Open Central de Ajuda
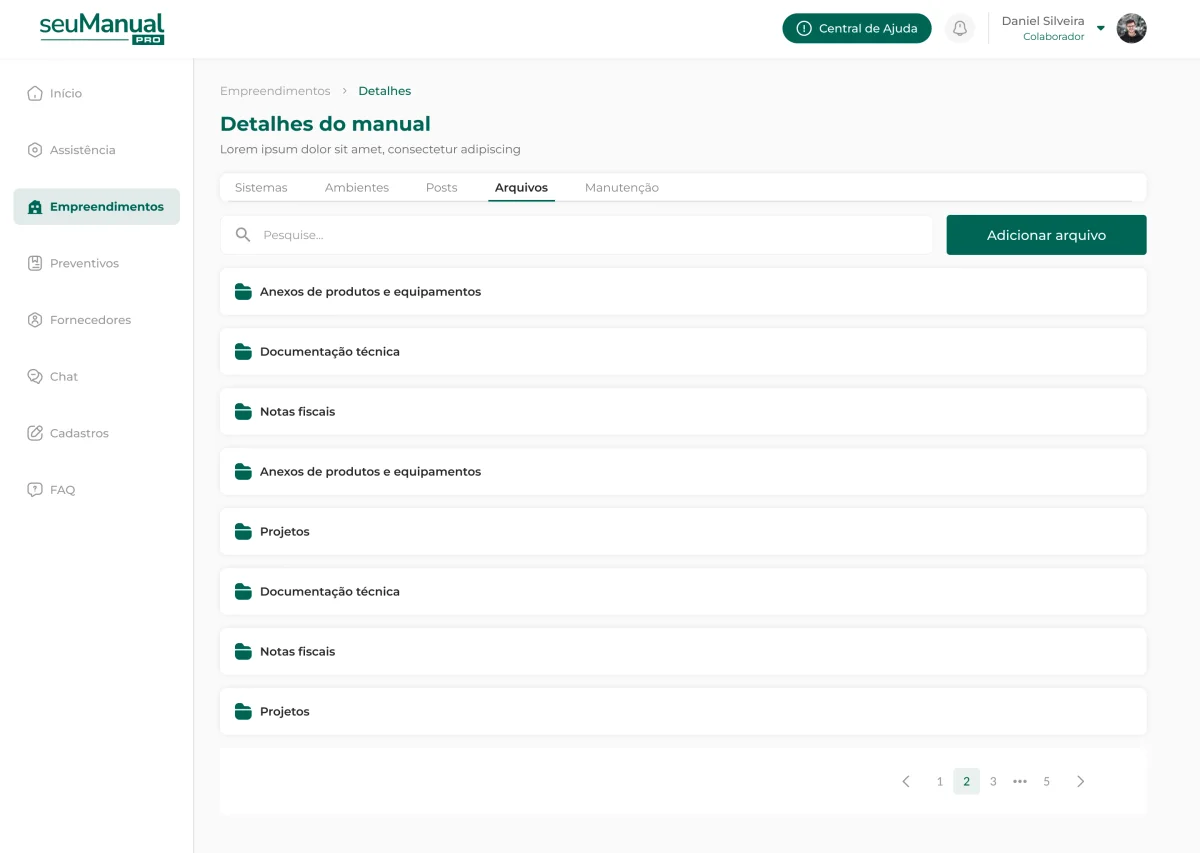The height and width of the screenshot is (853, 1200). pyautogui.click(x=857, y=28)
